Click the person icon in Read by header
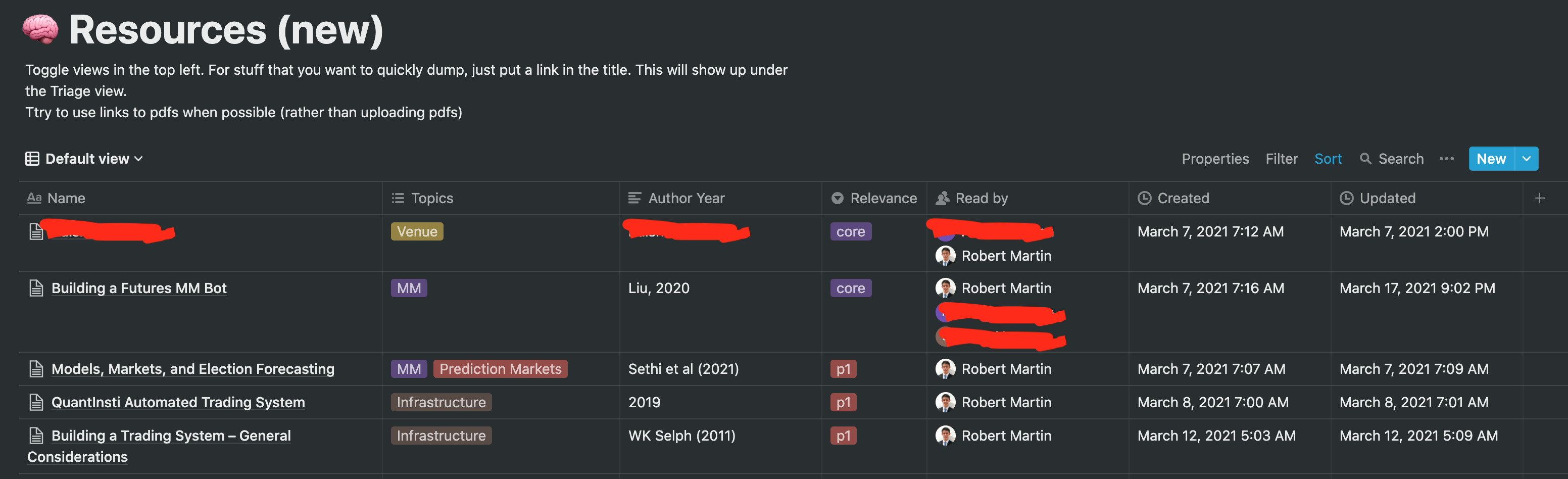 click(x=942, y=198)
